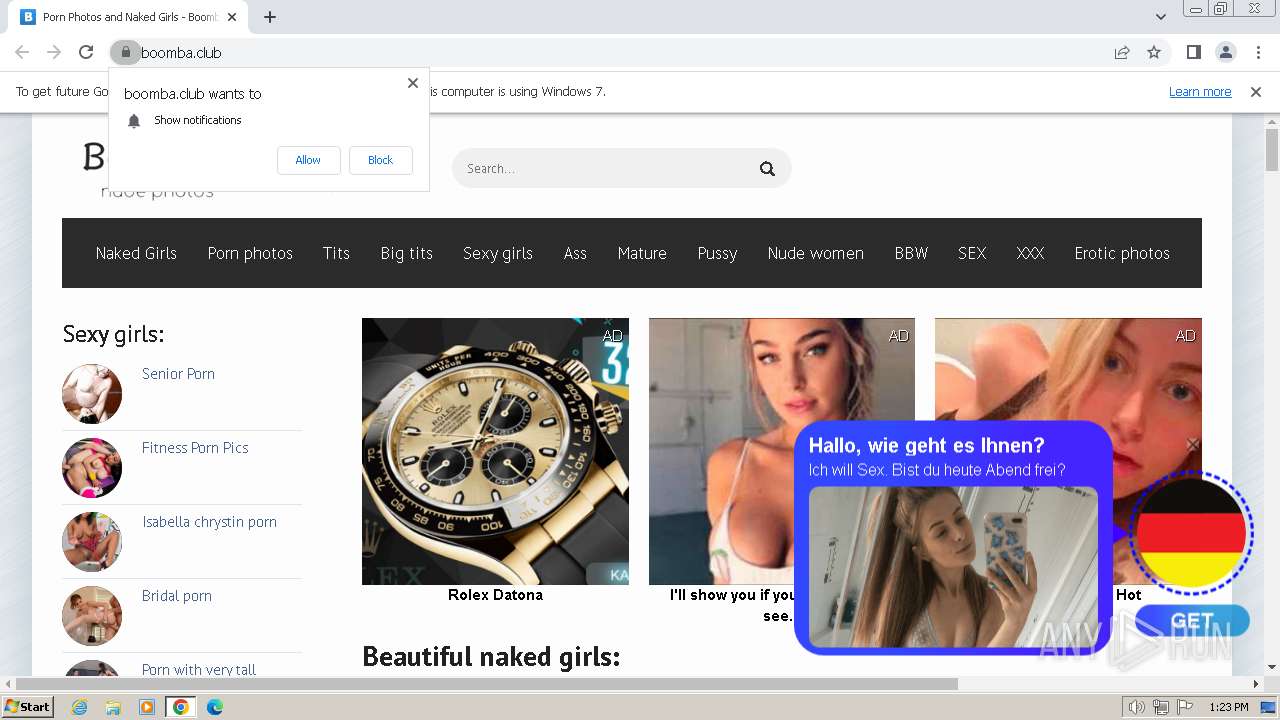This screenshot has height=720, width=1280.
Task: Block notifications from boomba.club
Action: tap(380, 160)
